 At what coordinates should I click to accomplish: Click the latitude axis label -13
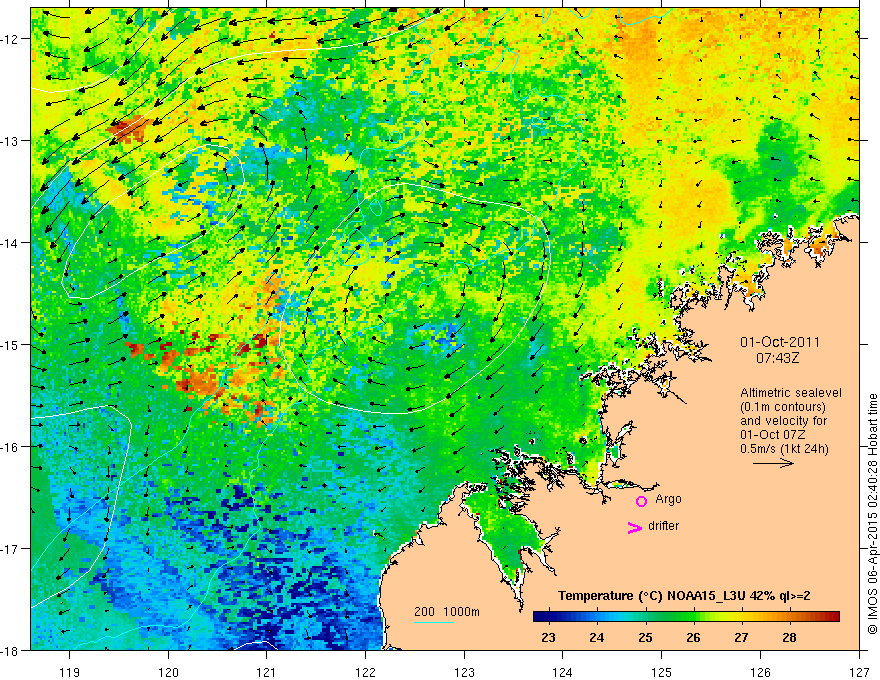[x=10, y=140]
